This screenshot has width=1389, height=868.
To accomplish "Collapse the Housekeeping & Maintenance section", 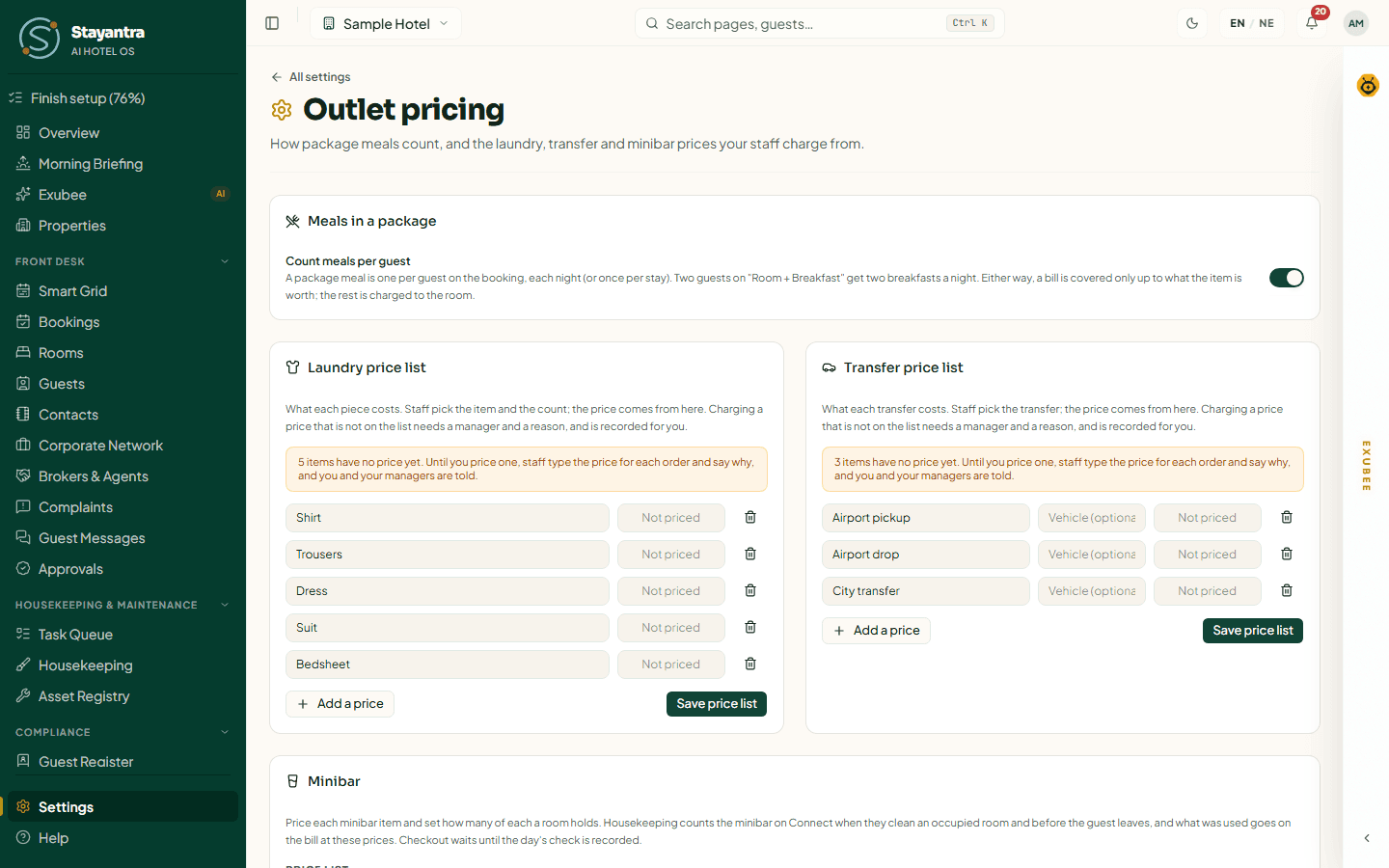I will [123, 605].
